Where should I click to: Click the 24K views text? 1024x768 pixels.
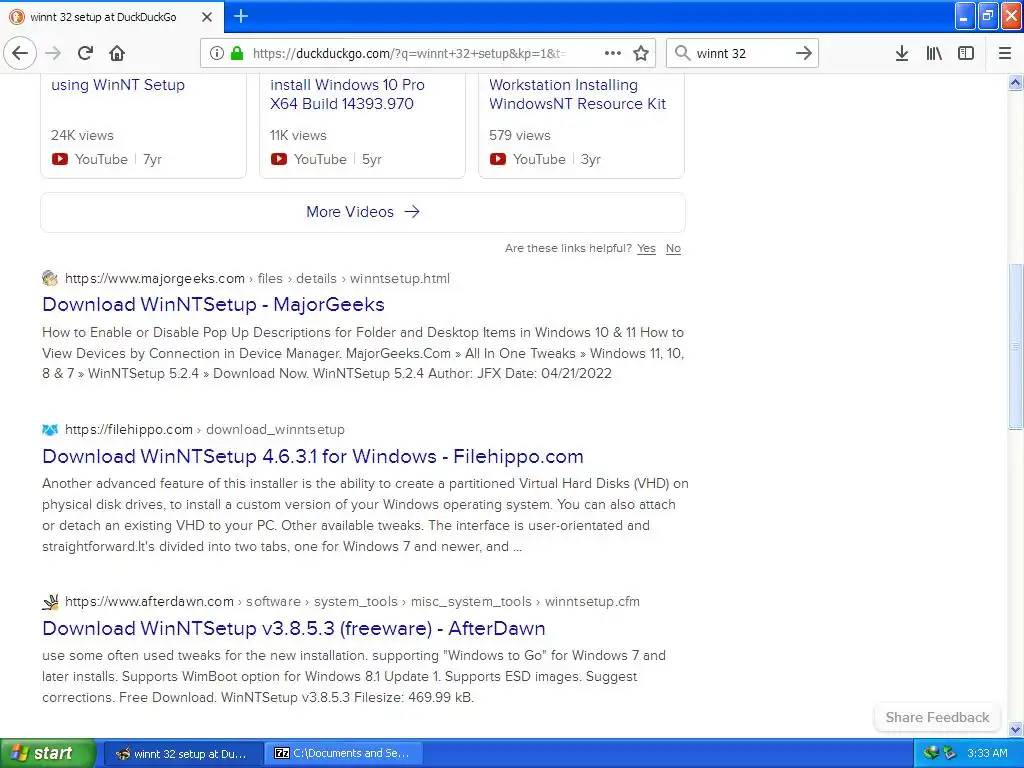coord(82,135)
